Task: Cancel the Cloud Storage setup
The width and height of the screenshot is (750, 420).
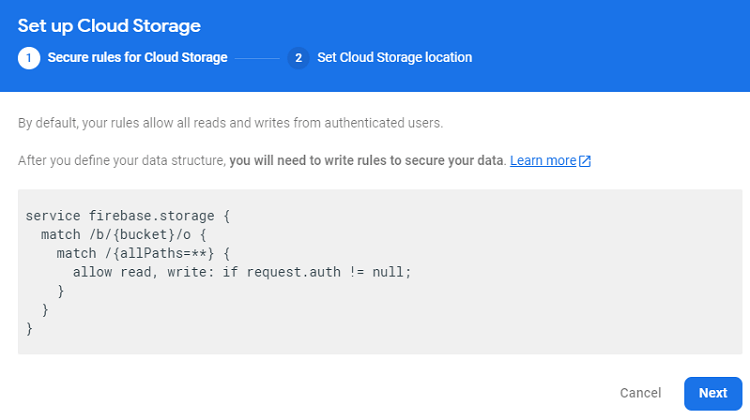Action: (640, 393)
